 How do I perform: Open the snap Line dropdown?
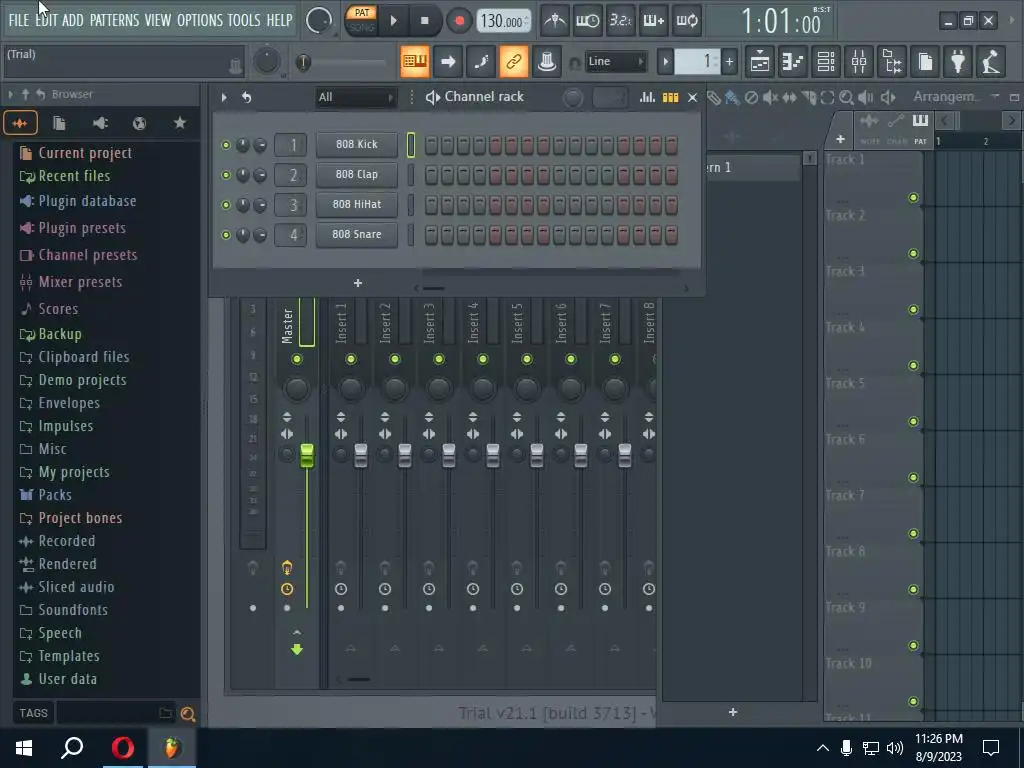click(615, 61)
